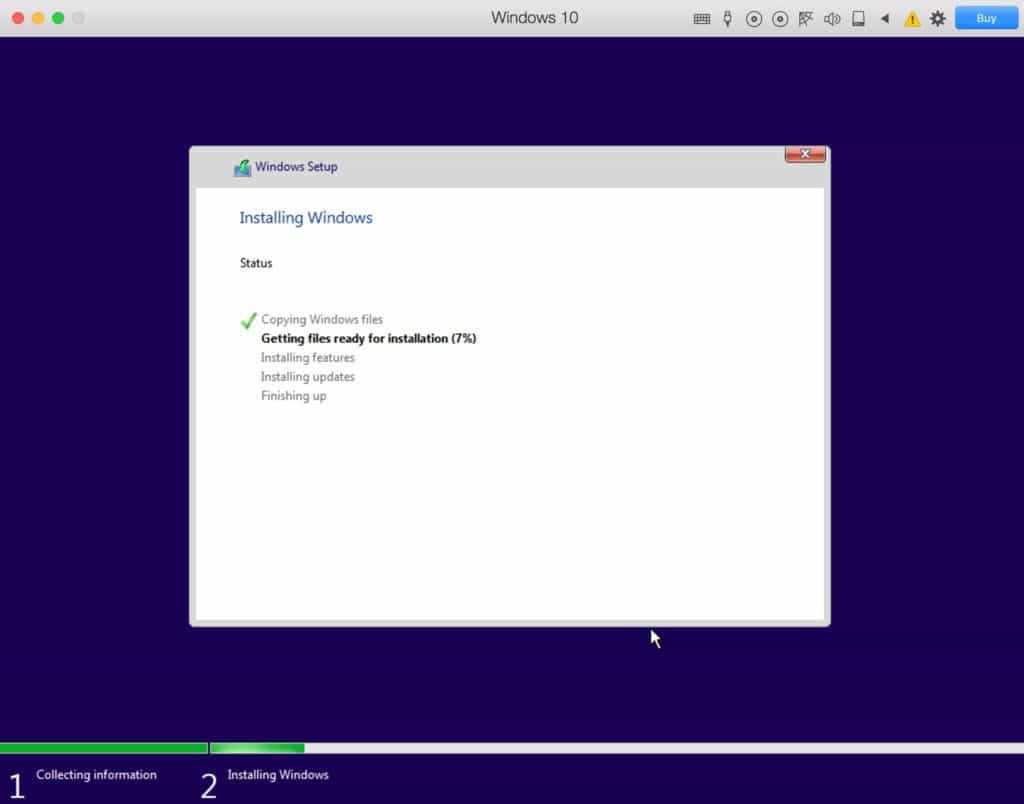Open the hard disk icon
Image resolution: width=1024 pixels, height=804 pixels.
tap(859, 19)
